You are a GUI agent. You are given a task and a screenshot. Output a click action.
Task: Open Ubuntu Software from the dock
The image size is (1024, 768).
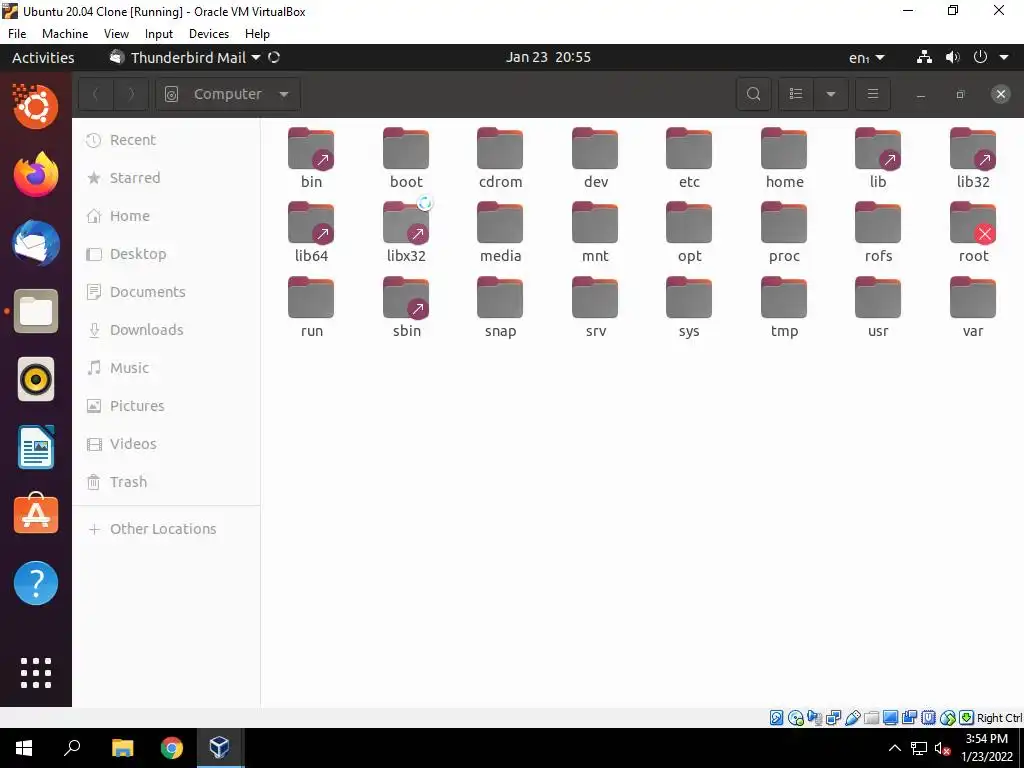point(36,515)
